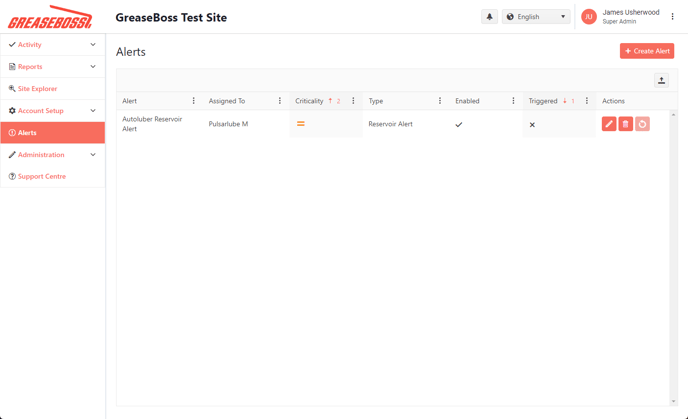688x419 pixels.
Task: Click the JU user avatar
Action: pyautogui.click(x=589, y=17)
